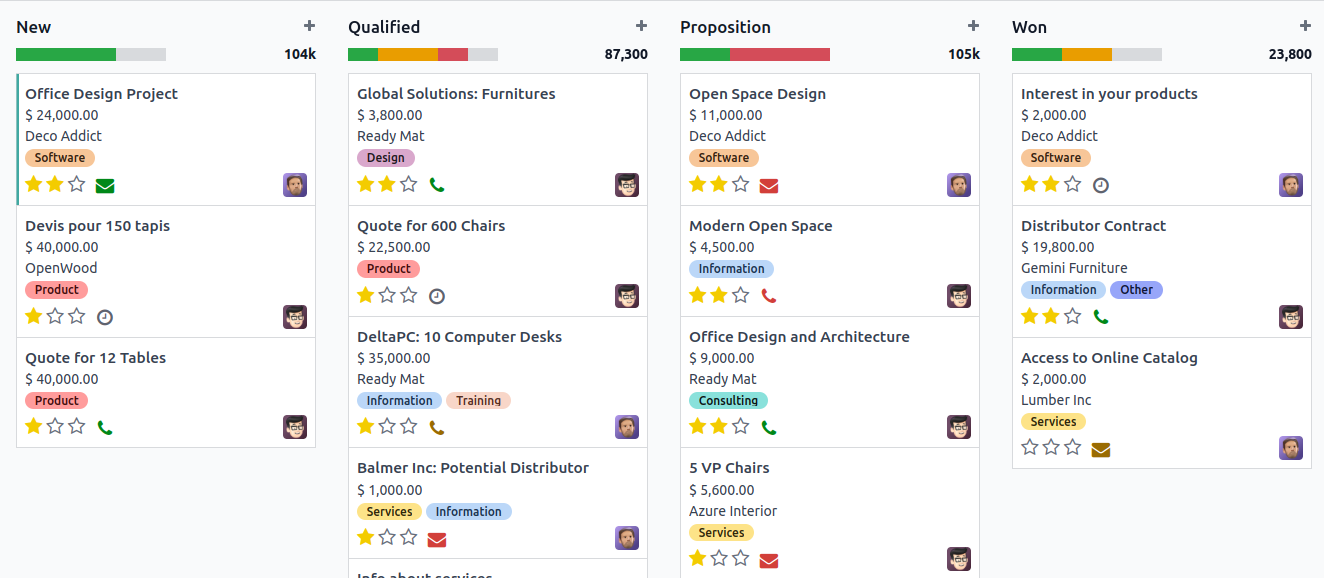Click salesperson avatar on 5 VP Chairs card
The width and height of the screenshot is (1324, 578).
point(959,559)
